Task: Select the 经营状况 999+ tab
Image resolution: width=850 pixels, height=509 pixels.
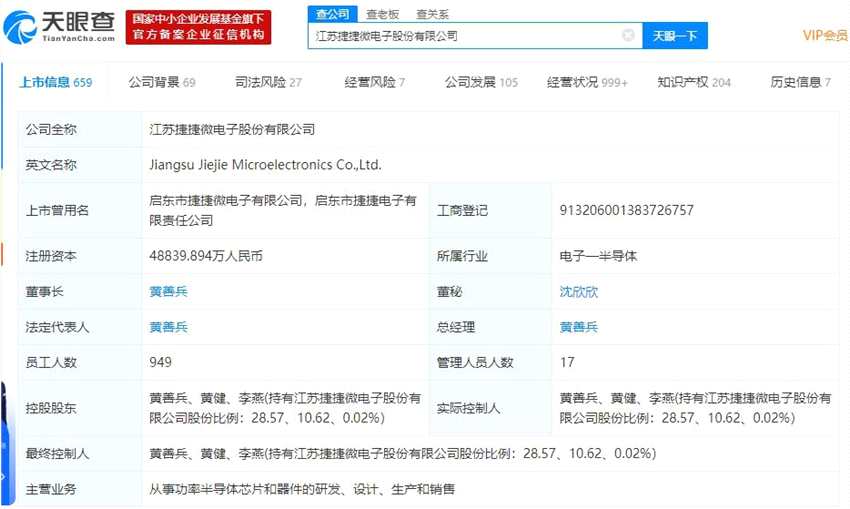Action: coord(587,82)
